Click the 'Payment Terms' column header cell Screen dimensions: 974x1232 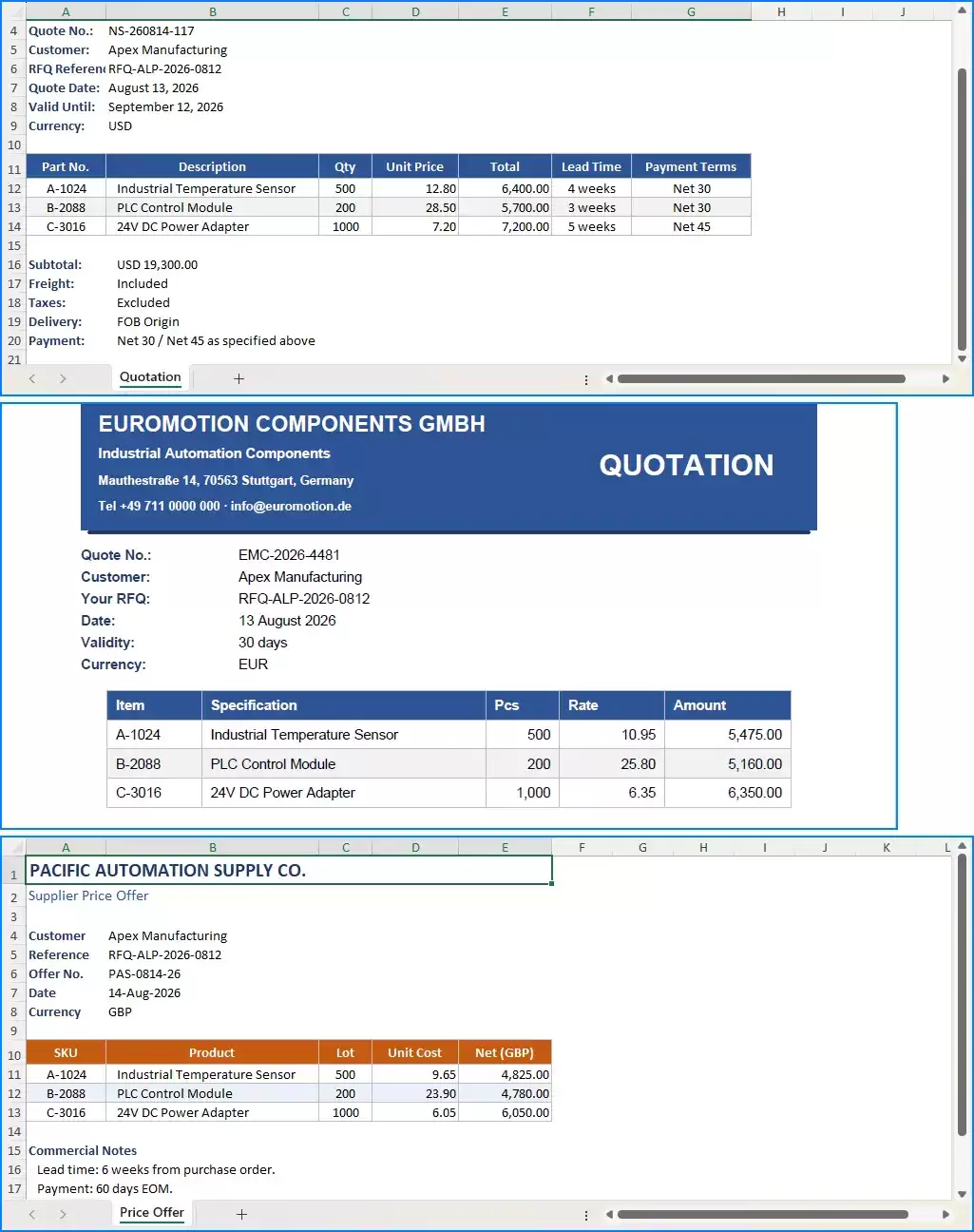[x=691, y=166]
